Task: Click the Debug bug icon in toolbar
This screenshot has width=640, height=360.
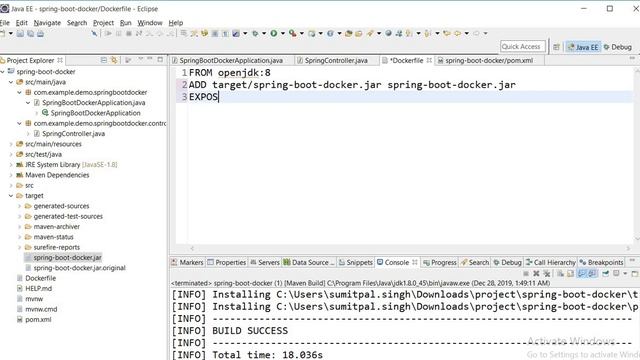Action: pos(256,33)
